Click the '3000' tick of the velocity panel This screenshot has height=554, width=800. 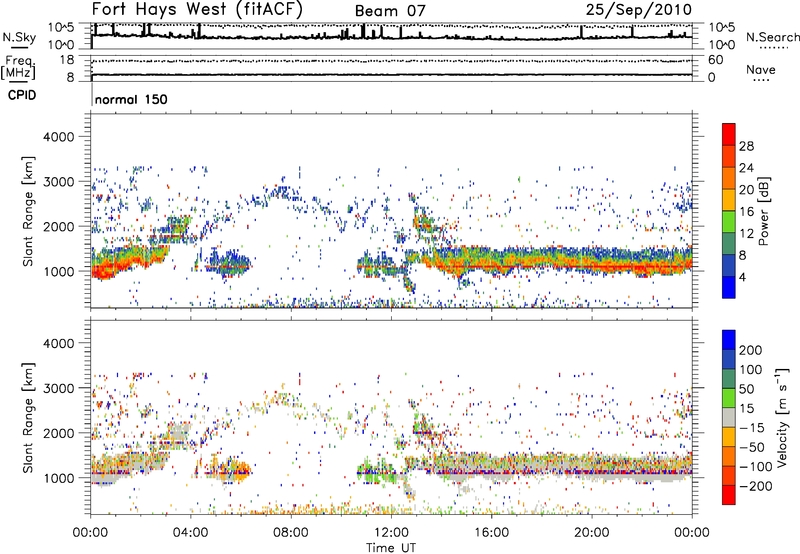(x=58, y=388)
